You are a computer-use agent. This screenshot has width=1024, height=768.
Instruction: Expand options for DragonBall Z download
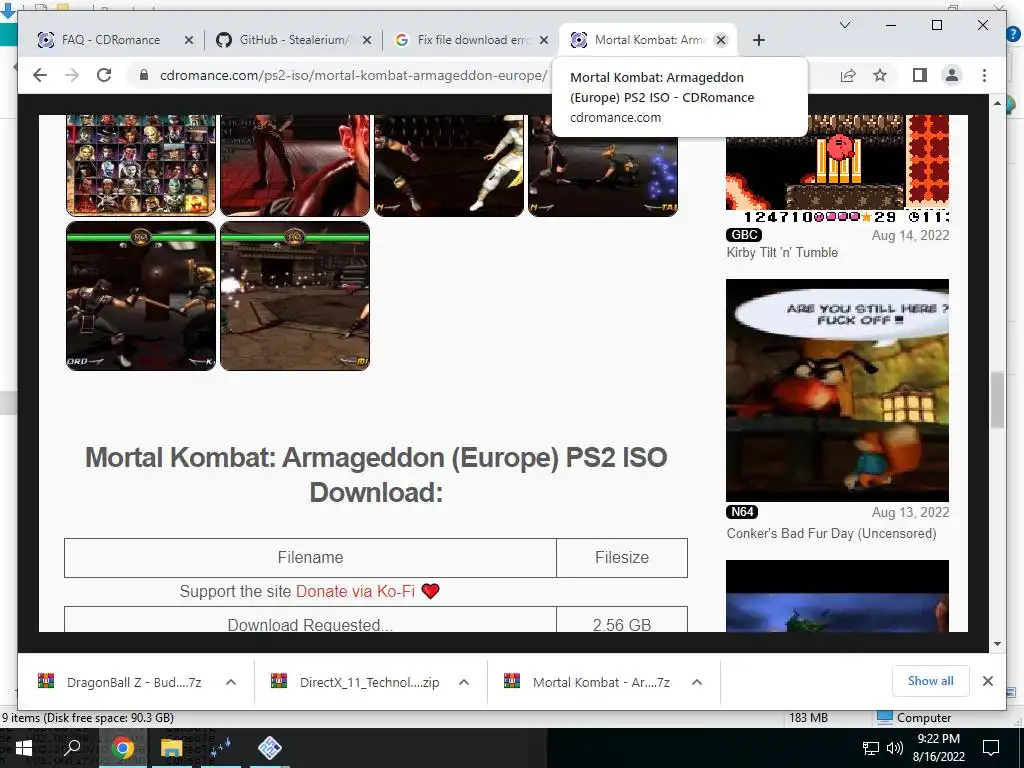pos(231,682)
